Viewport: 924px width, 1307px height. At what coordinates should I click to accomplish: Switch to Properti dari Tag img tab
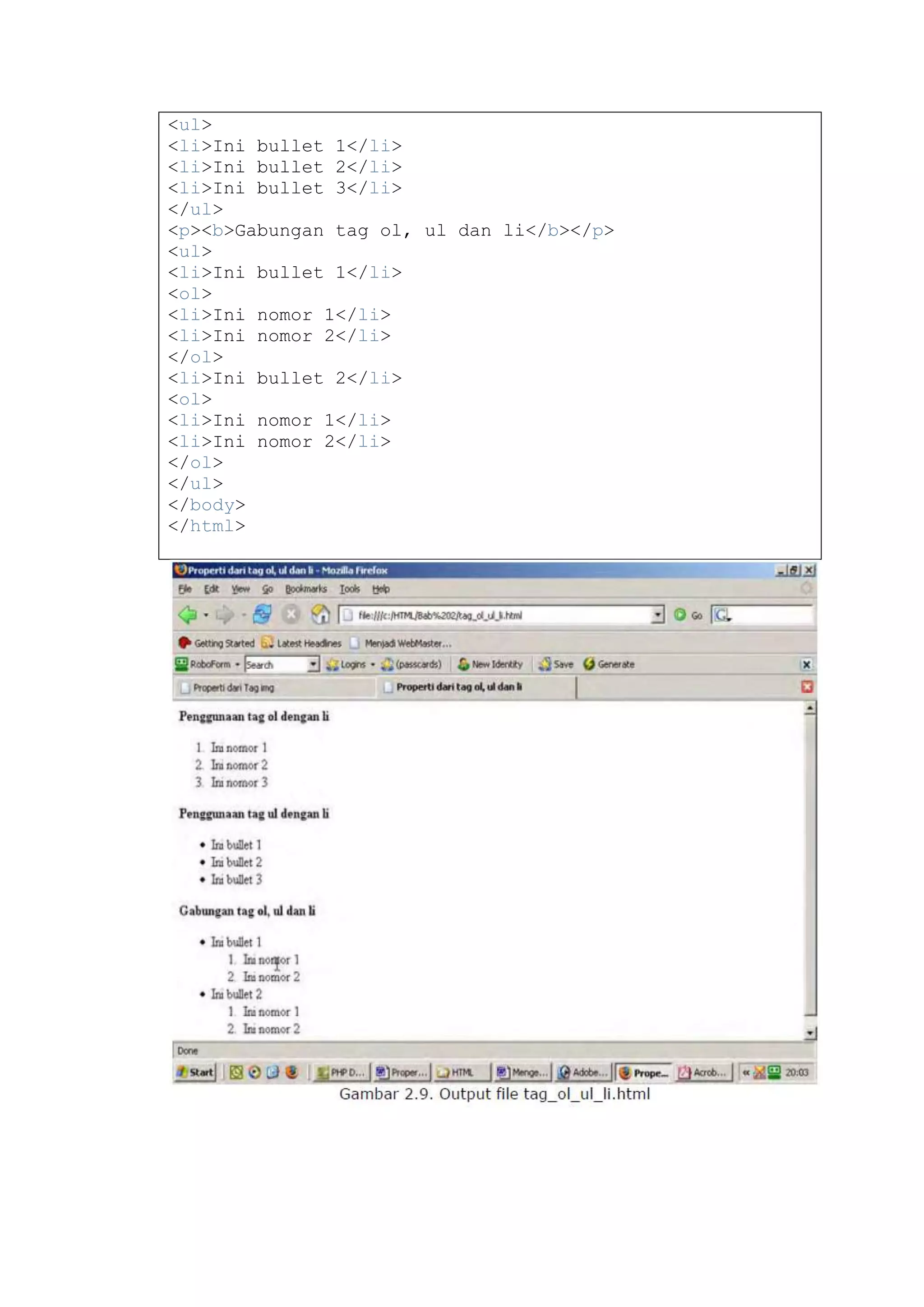(233, 688)
